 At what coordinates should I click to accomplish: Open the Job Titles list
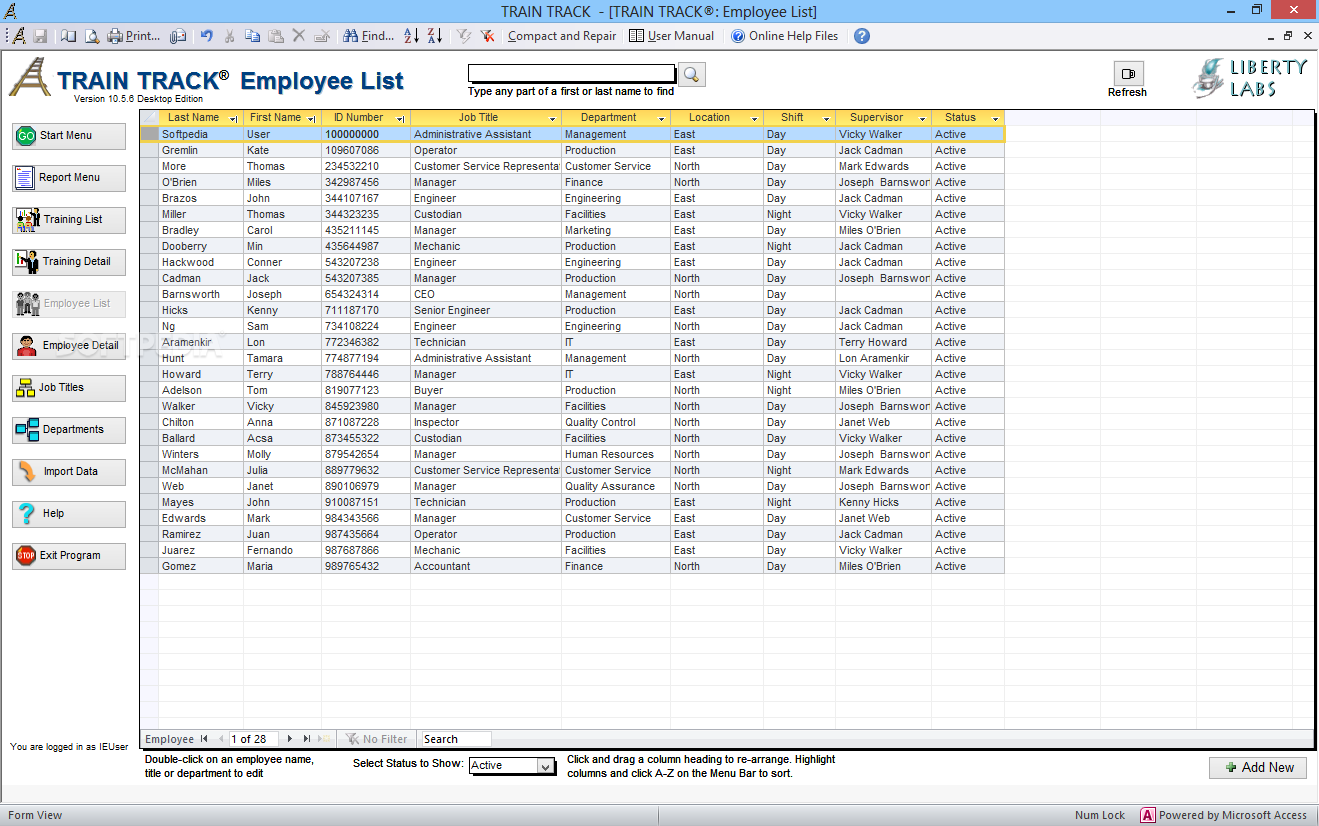[69, 388]
